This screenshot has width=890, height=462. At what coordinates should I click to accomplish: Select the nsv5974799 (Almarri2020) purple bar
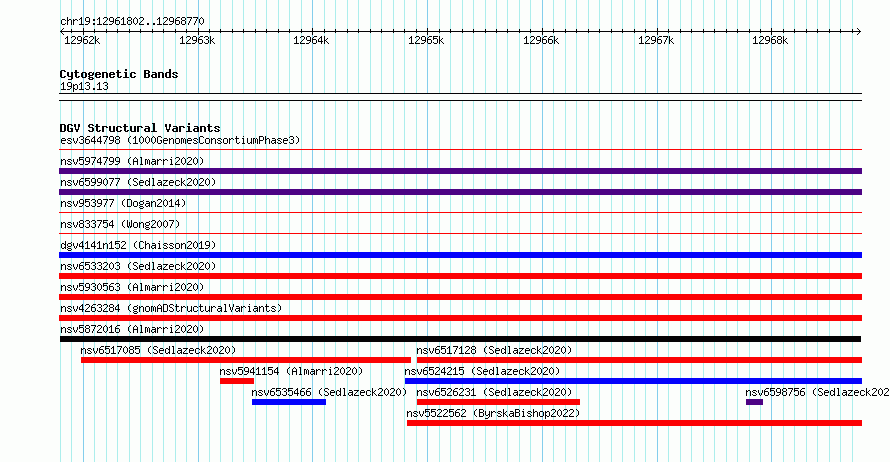click(460, 171)
